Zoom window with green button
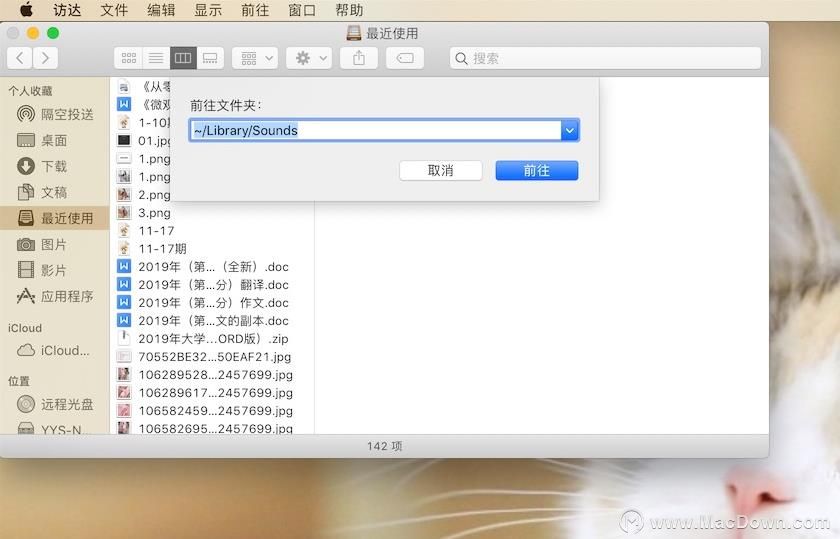Image resolution: width=840 pixels, height=539 pixels. click(53, 33)
